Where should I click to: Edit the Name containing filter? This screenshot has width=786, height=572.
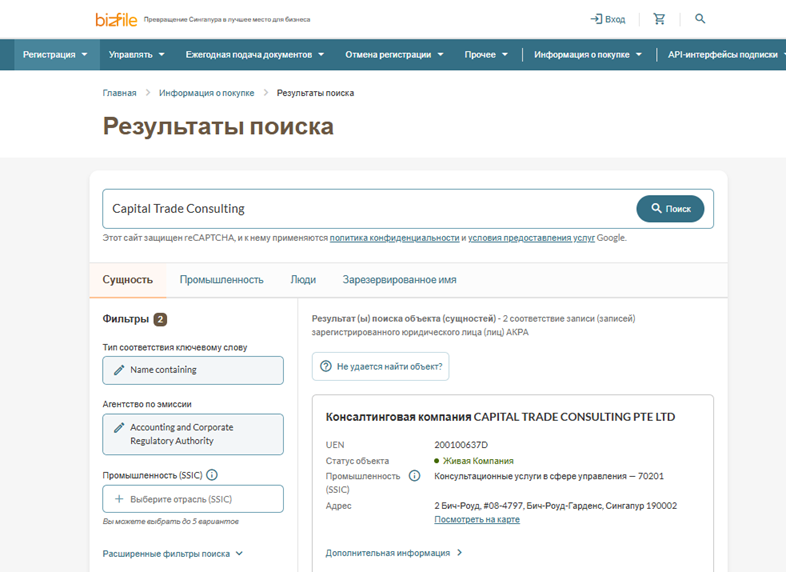tap(193, 370)
